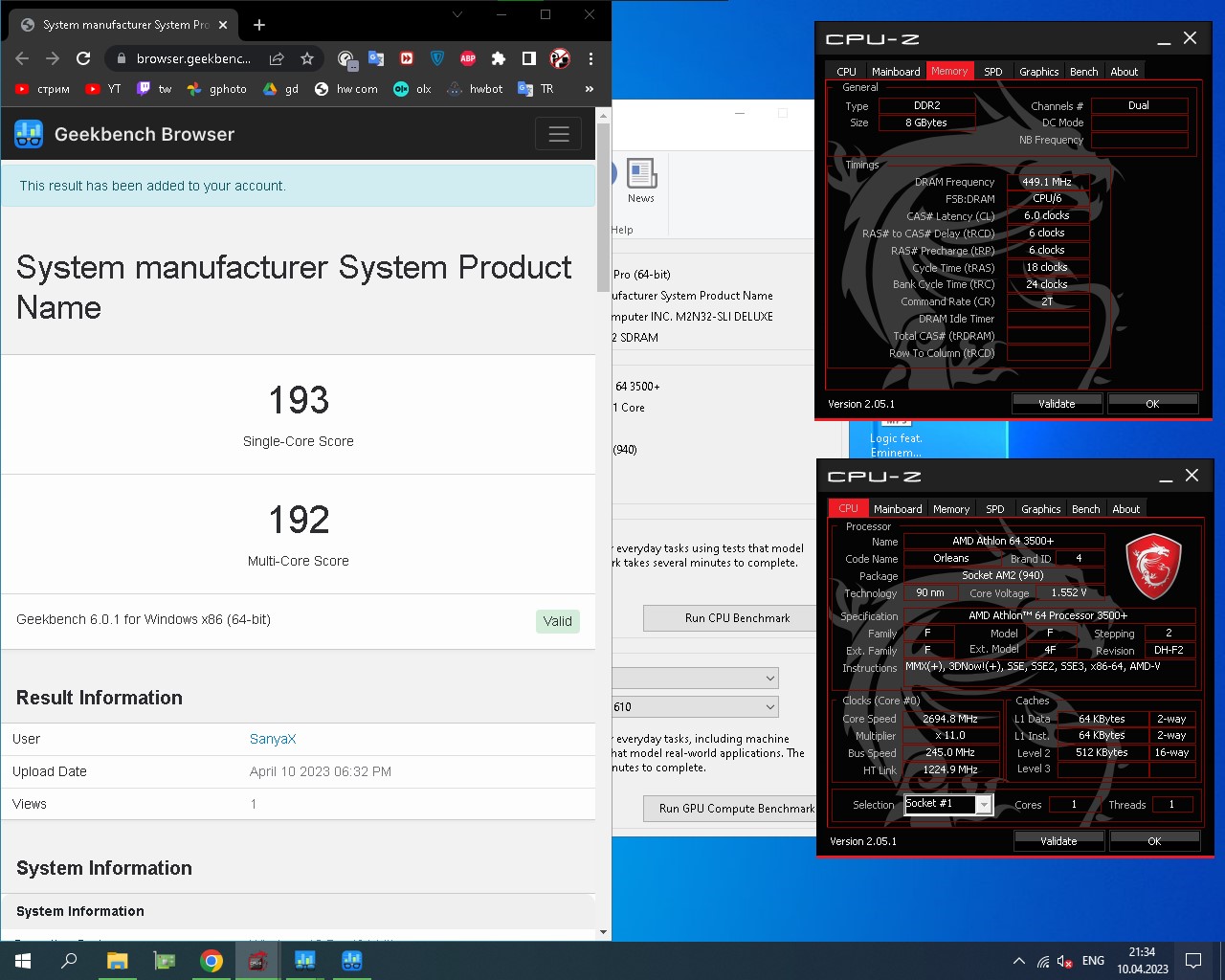Run GPU Compute Benchmark in Geekbench
This screenshot has height=980, width=1225.
coord(729,809)
